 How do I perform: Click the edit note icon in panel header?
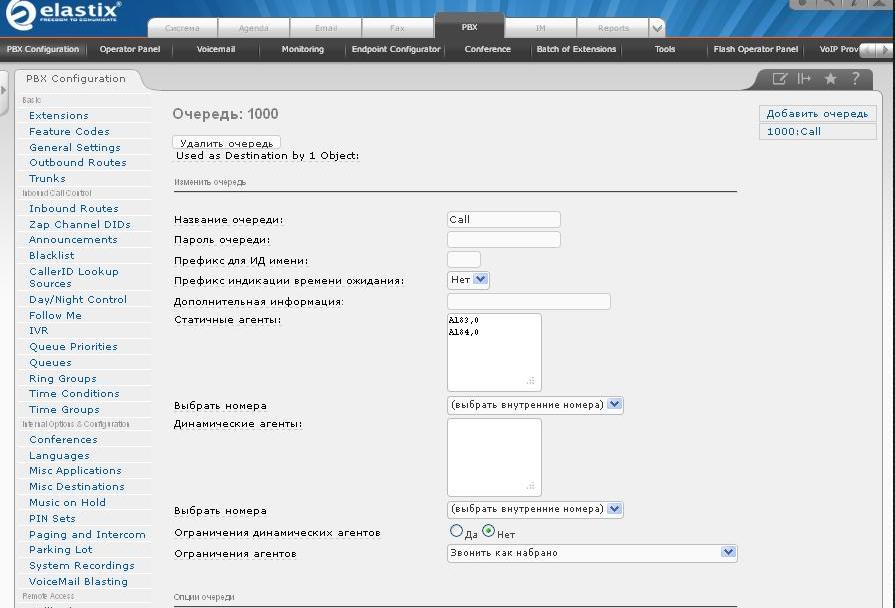tap(780, 79)
